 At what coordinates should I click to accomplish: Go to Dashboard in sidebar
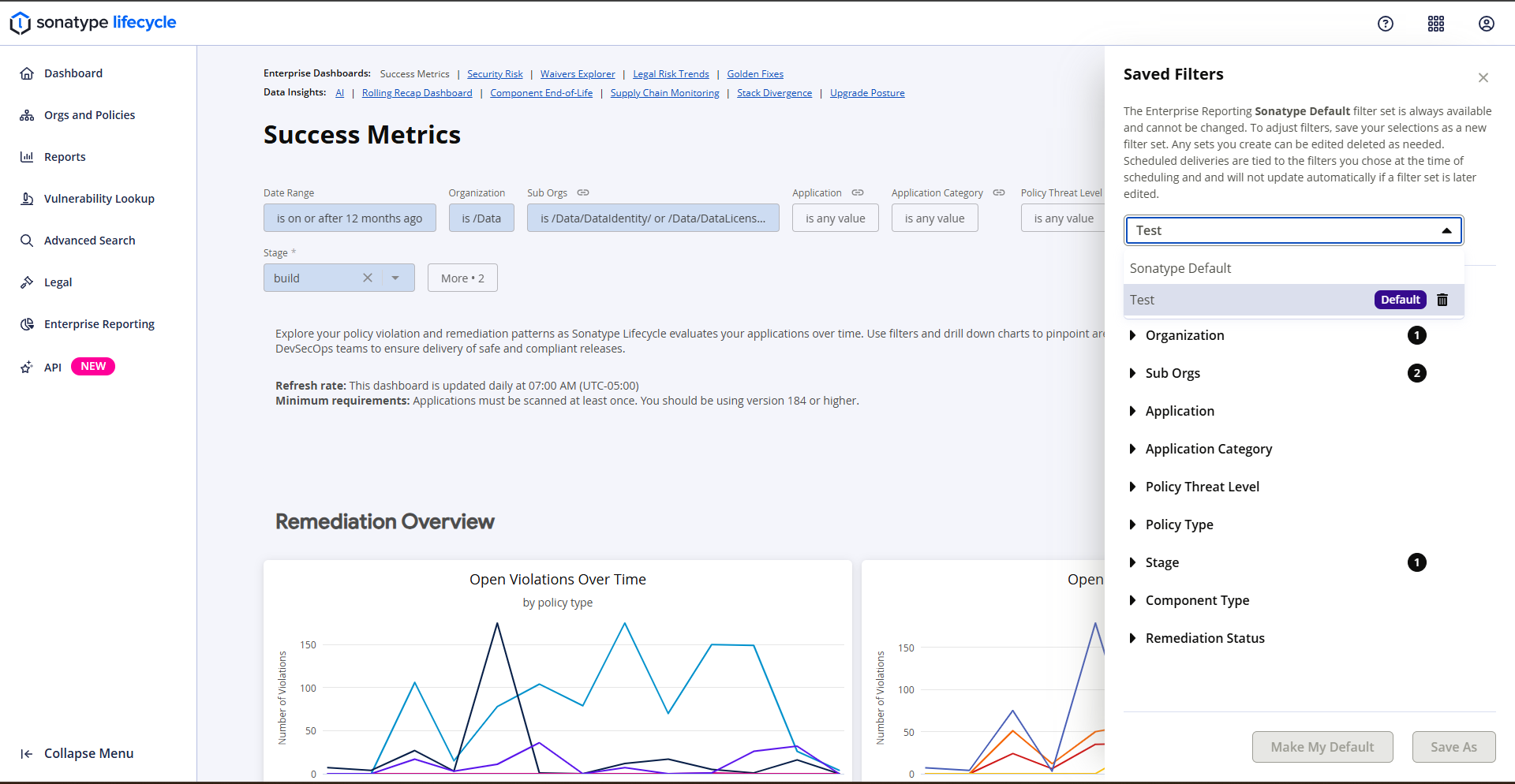pos(73,73)
